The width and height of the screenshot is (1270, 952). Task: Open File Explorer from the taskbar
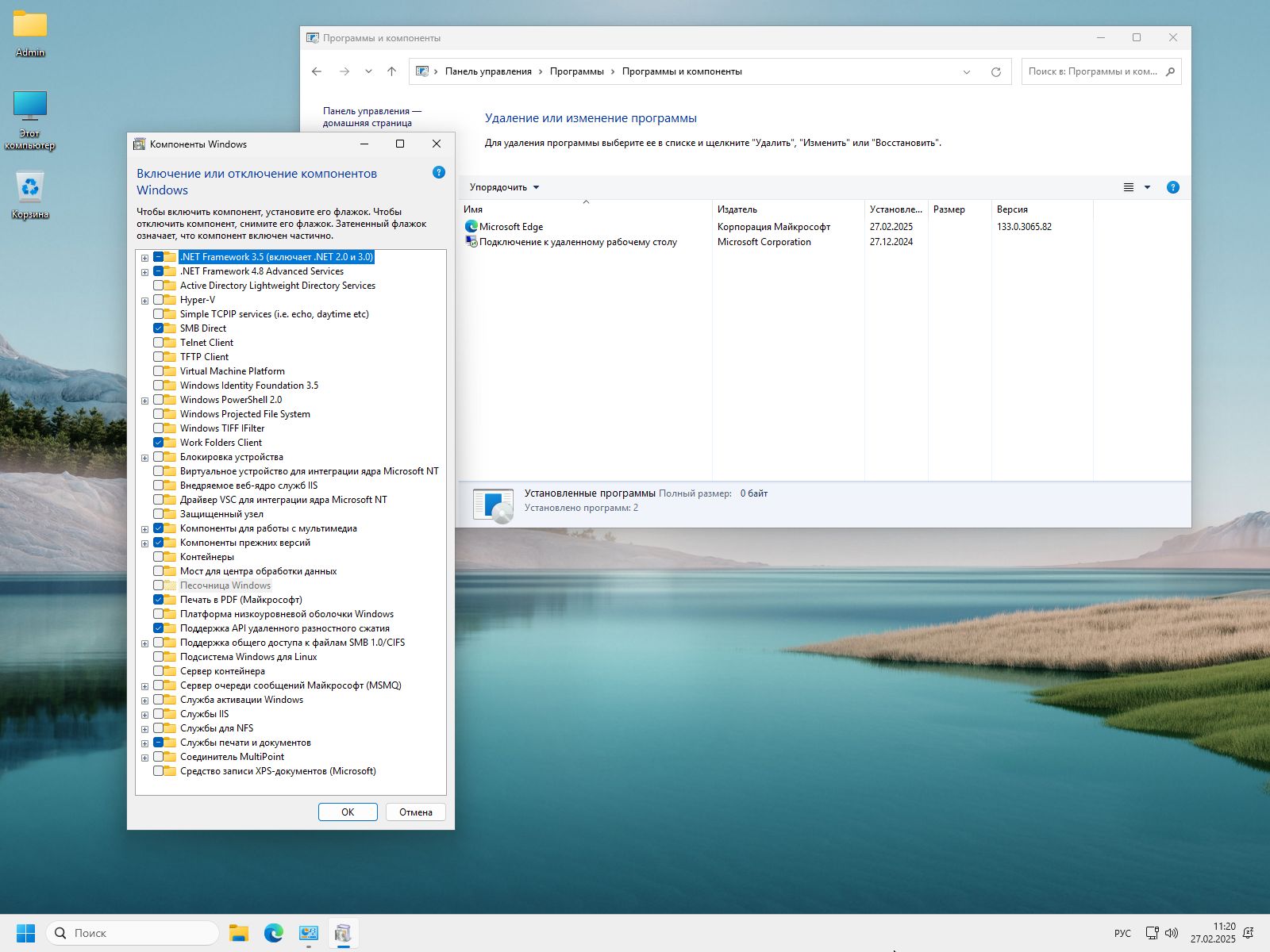click(x=239, y=933)
